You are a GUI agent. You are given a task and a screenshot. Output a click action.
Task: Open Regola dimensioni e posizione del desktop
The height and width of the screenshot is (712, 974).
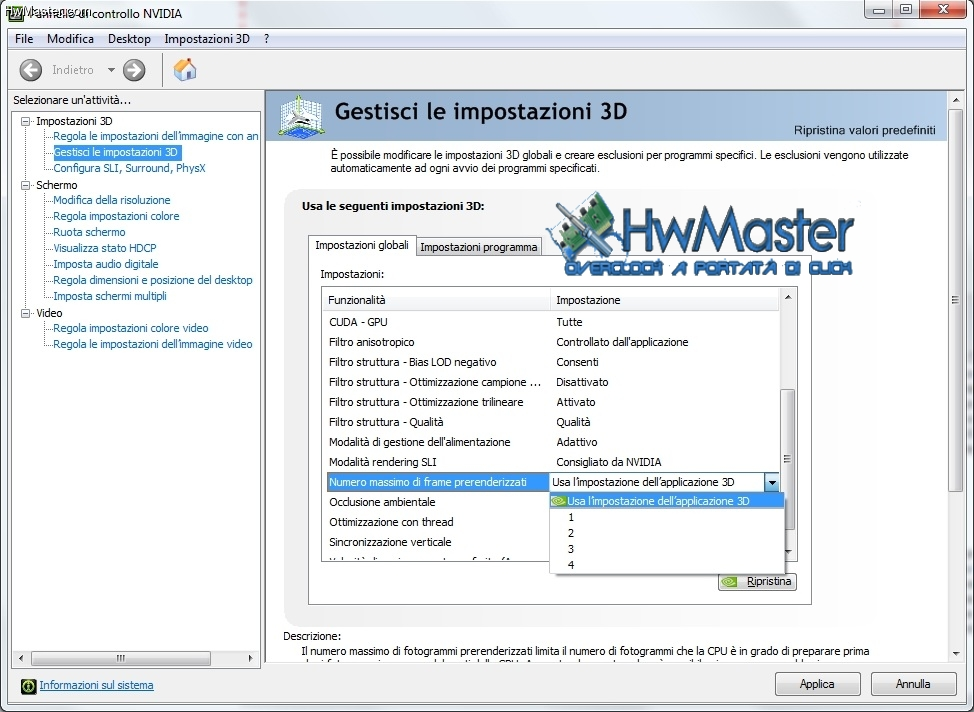point(153,280)
